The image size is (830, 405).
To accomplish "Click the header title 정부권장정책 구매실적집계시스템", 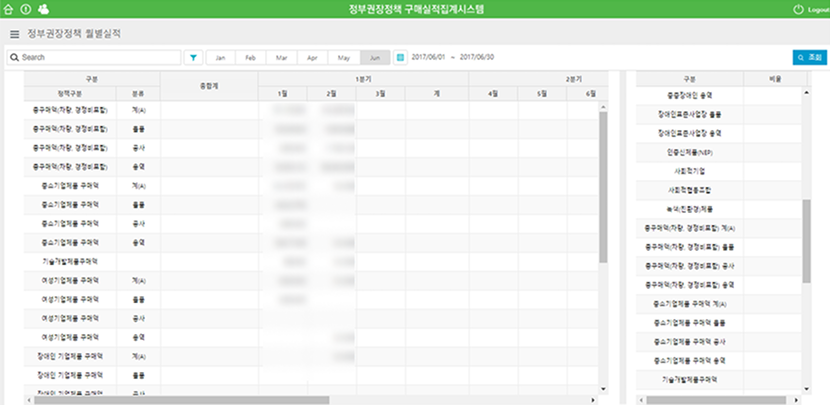I will click(416, 9).
